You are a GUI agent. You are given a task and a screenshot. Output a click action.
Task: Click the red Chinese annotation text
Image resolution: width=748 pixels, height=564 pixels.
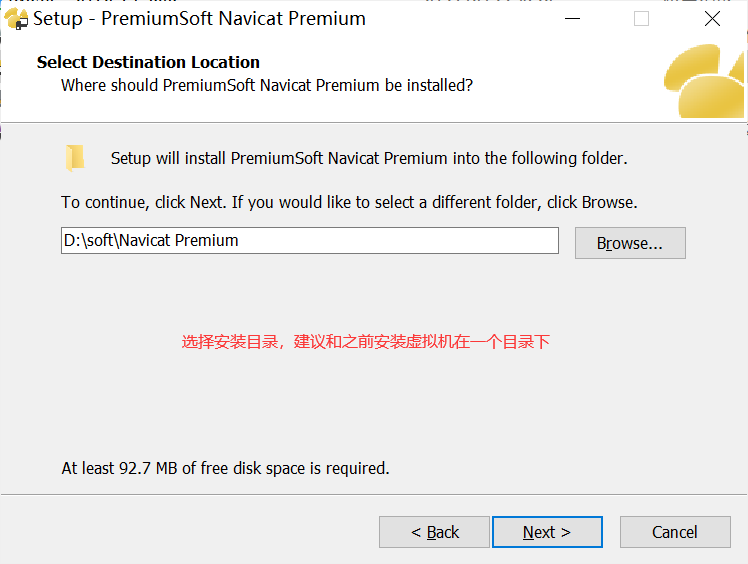pyautogui.click(x=366, y=342)
